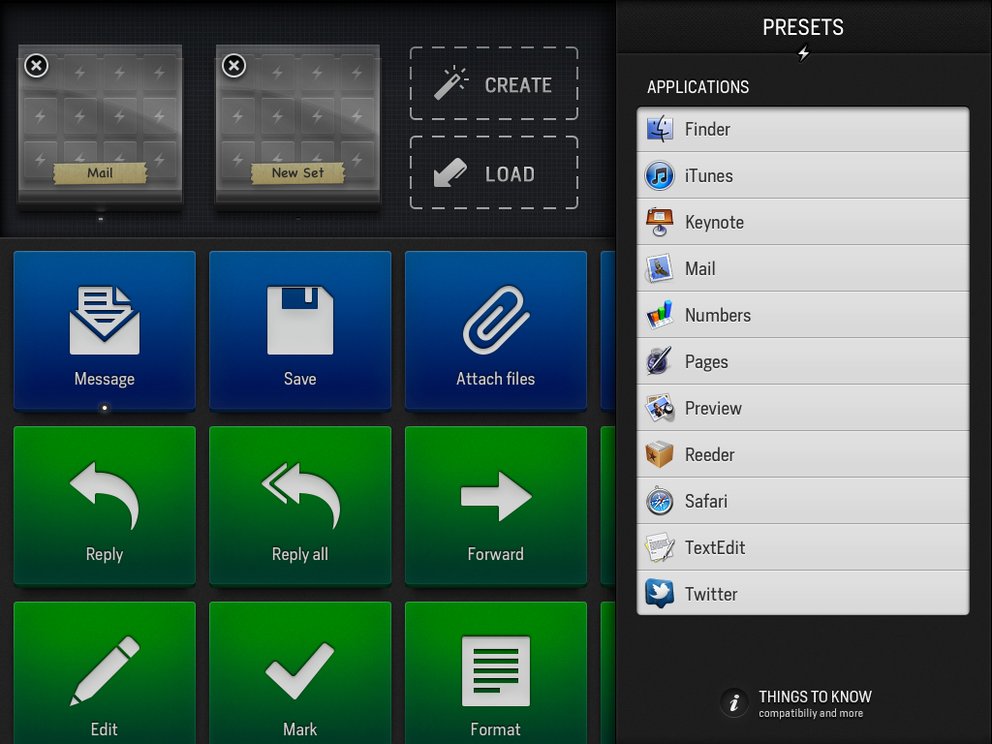Click the APPLICATIONS section heading
Screen dimensions: 992x744
tap(698, 87)
